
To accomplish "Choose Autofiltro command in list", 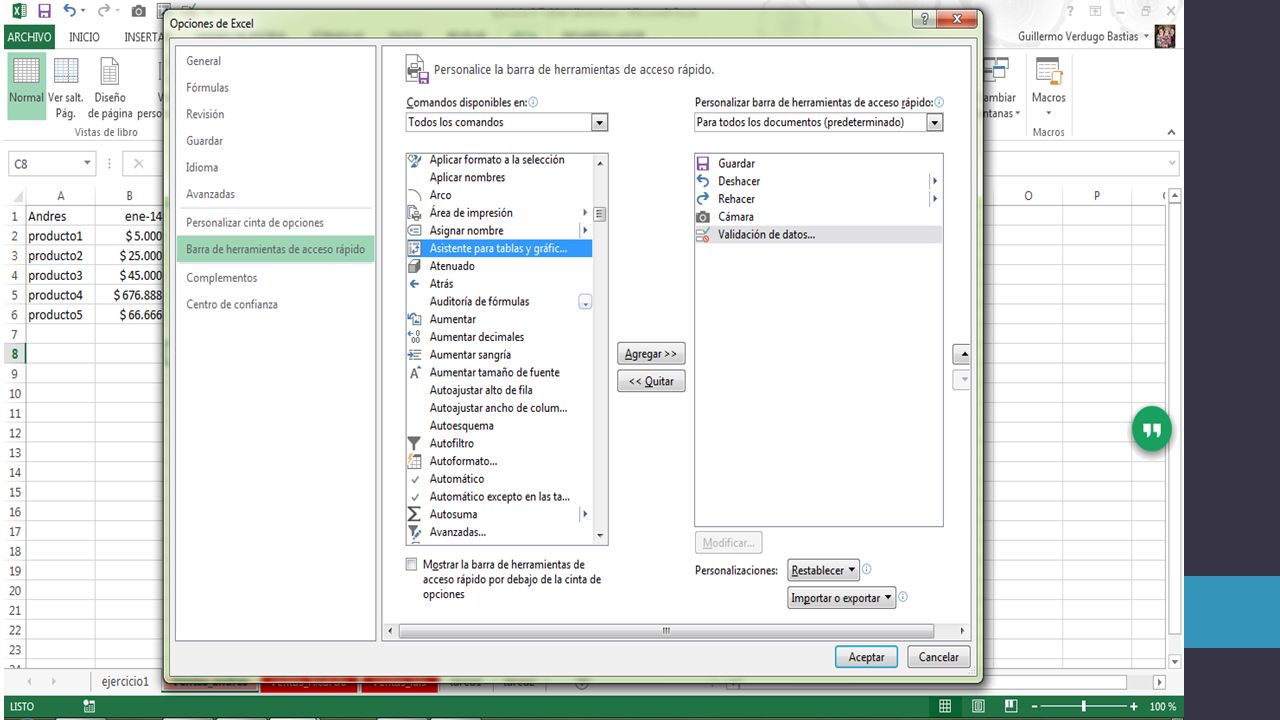I will (499, 443).
